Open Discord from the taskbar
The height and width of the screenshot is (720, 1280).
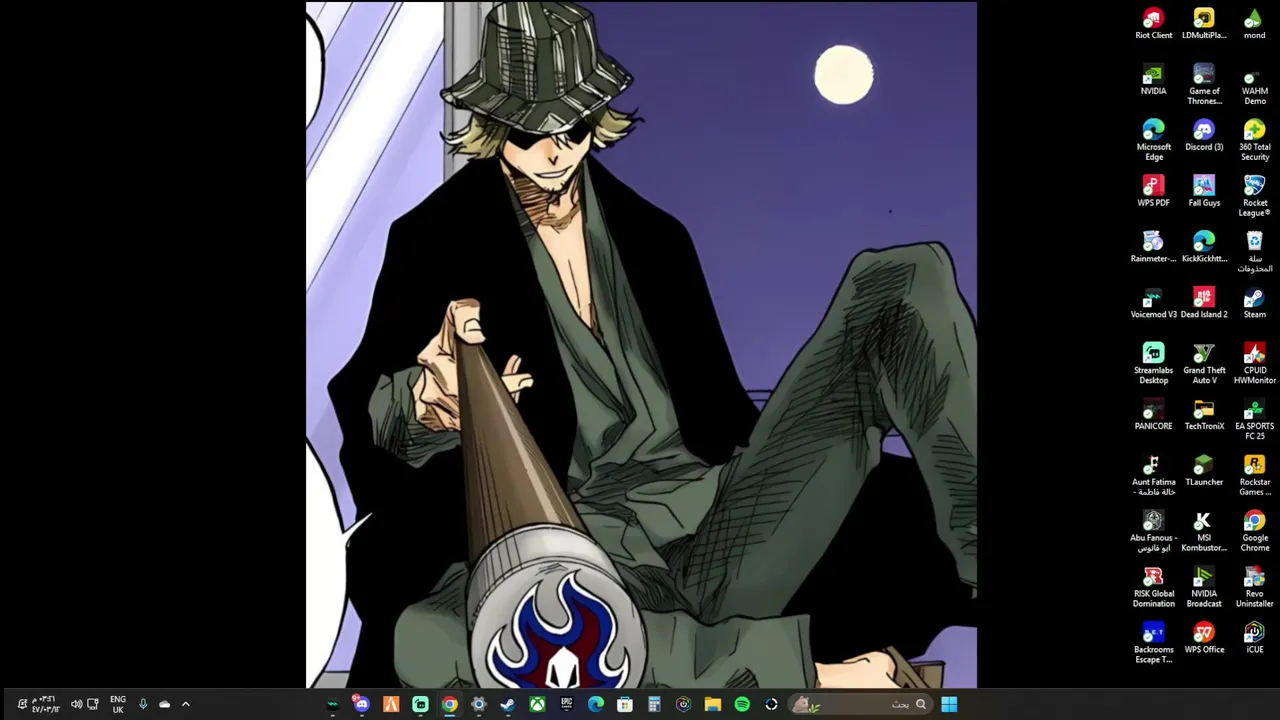click(x=361, y=704)
